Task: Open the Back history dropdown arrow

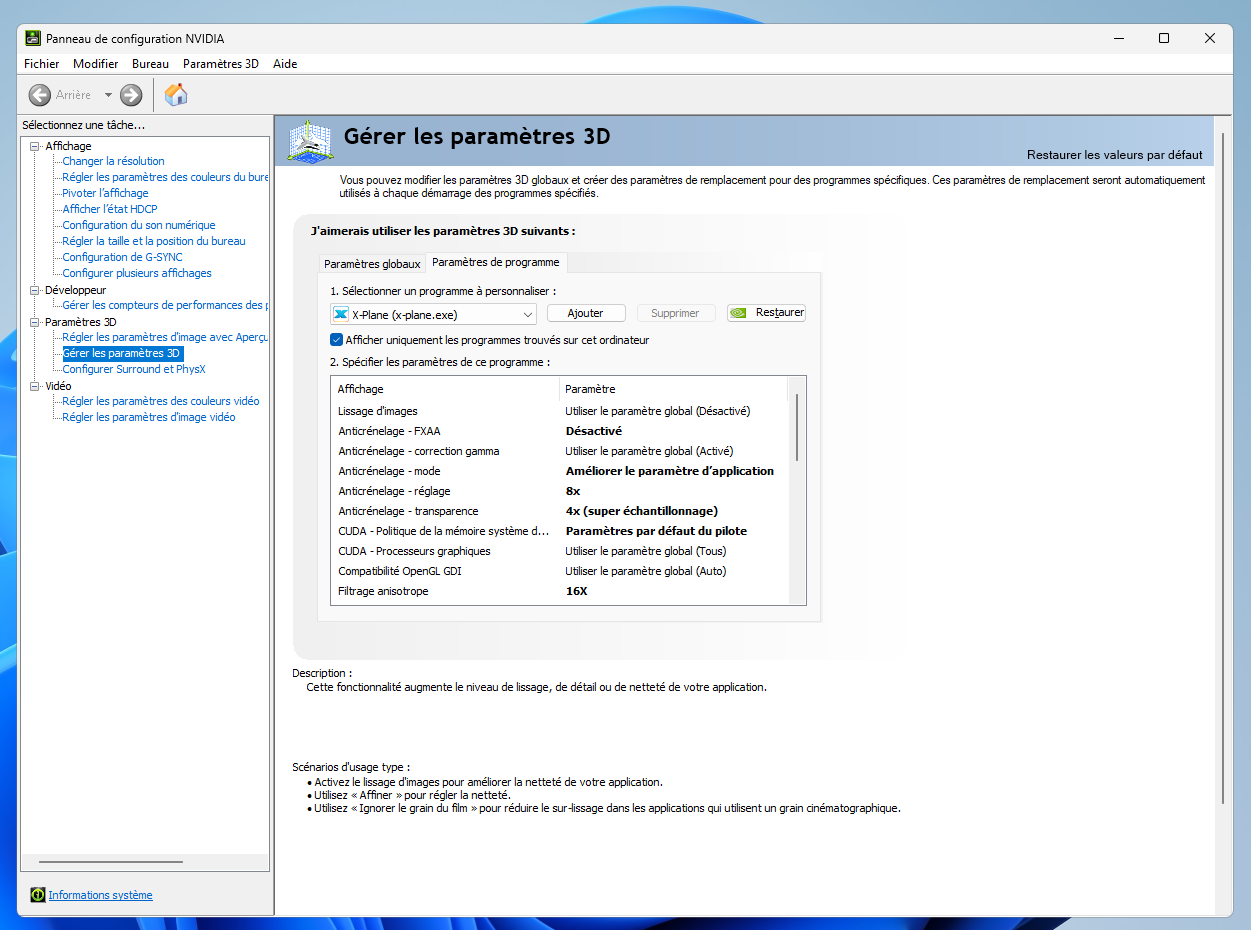Action: (x=108, y=95)
